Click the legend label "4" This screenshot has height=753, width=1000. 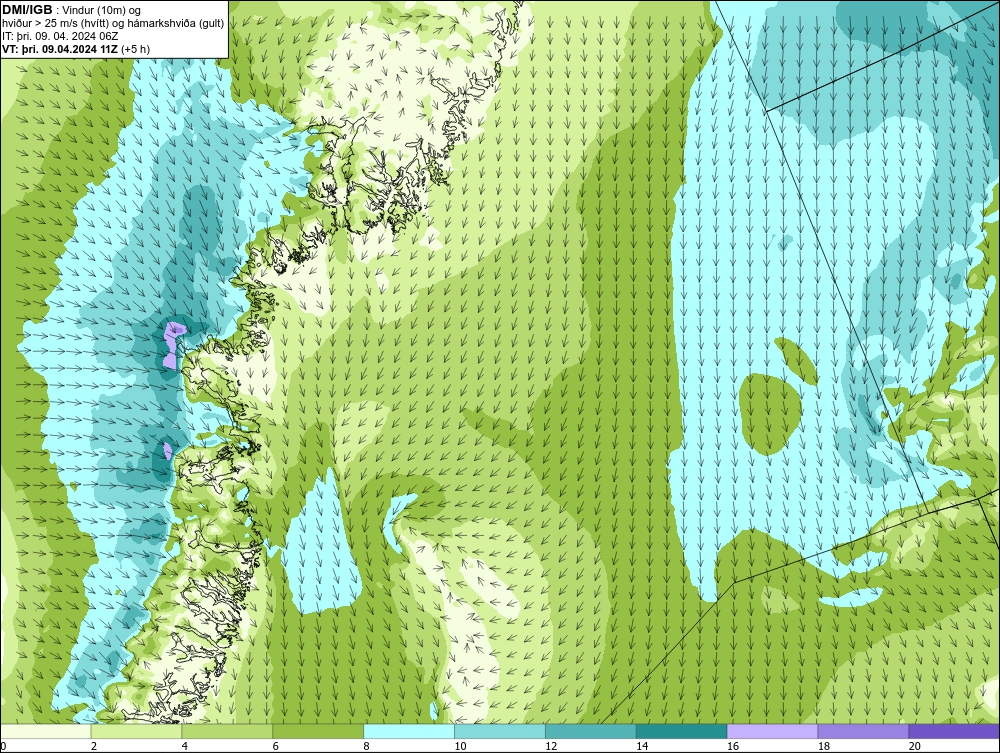(184, 746)
